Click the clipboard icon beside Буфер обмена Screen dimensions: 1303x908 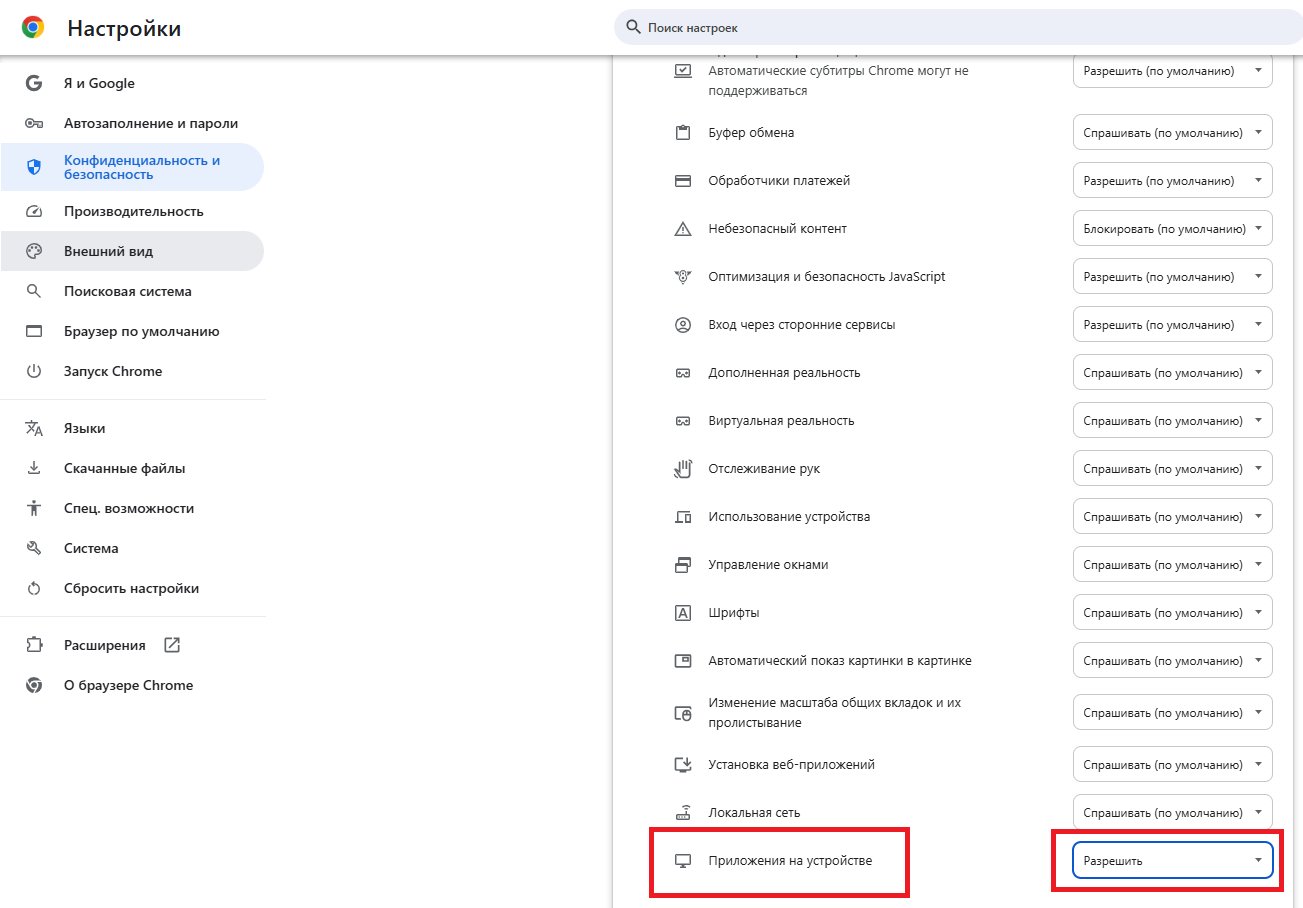[x=684, y=132]
